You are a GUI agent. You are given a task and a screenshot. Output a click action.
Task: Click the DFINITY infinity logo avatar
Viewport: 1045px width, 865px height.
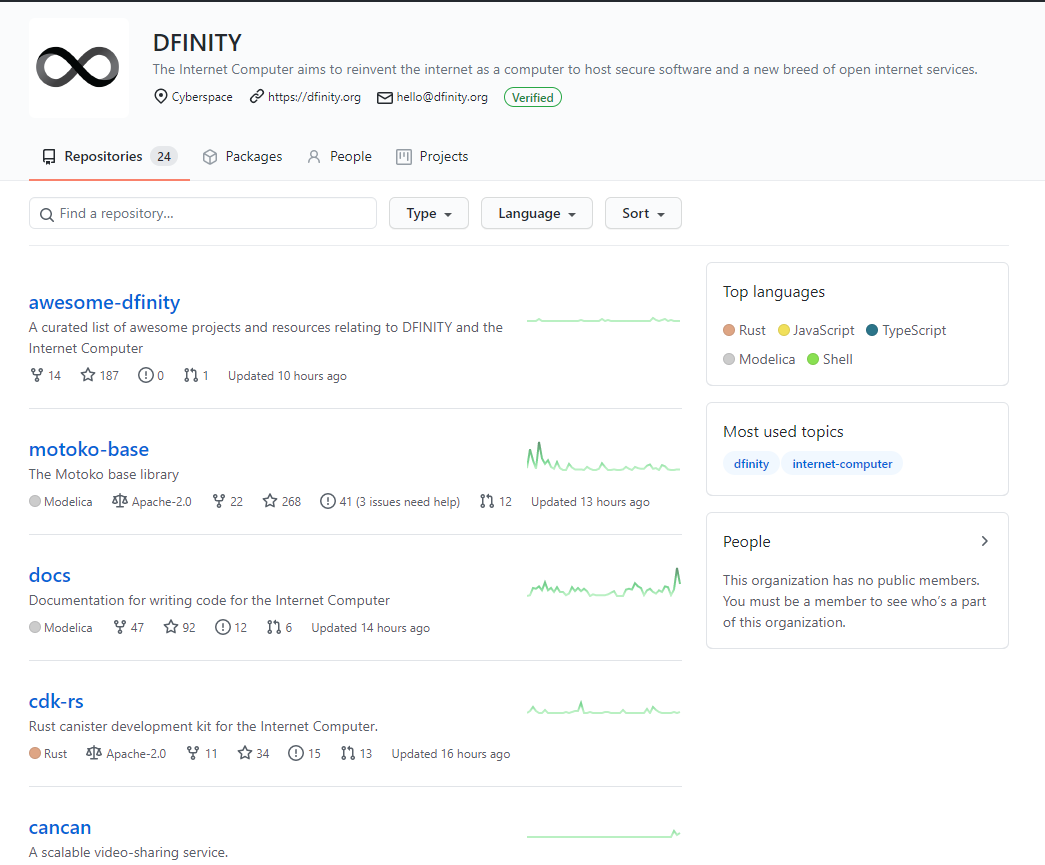(79, 68)
